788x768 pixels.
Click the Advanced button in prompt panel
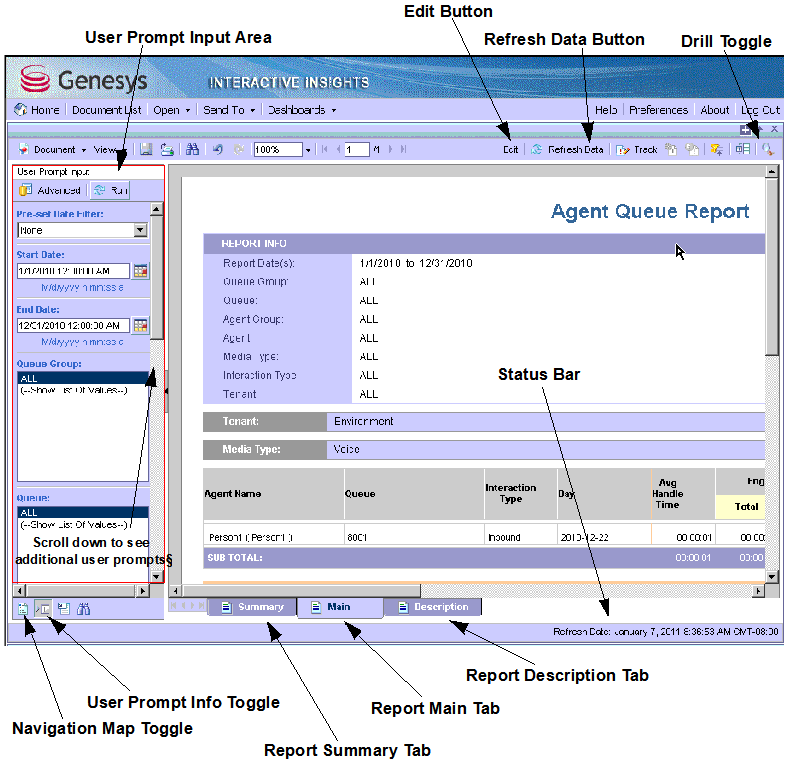pyautogui.click(x=51, y=190)
